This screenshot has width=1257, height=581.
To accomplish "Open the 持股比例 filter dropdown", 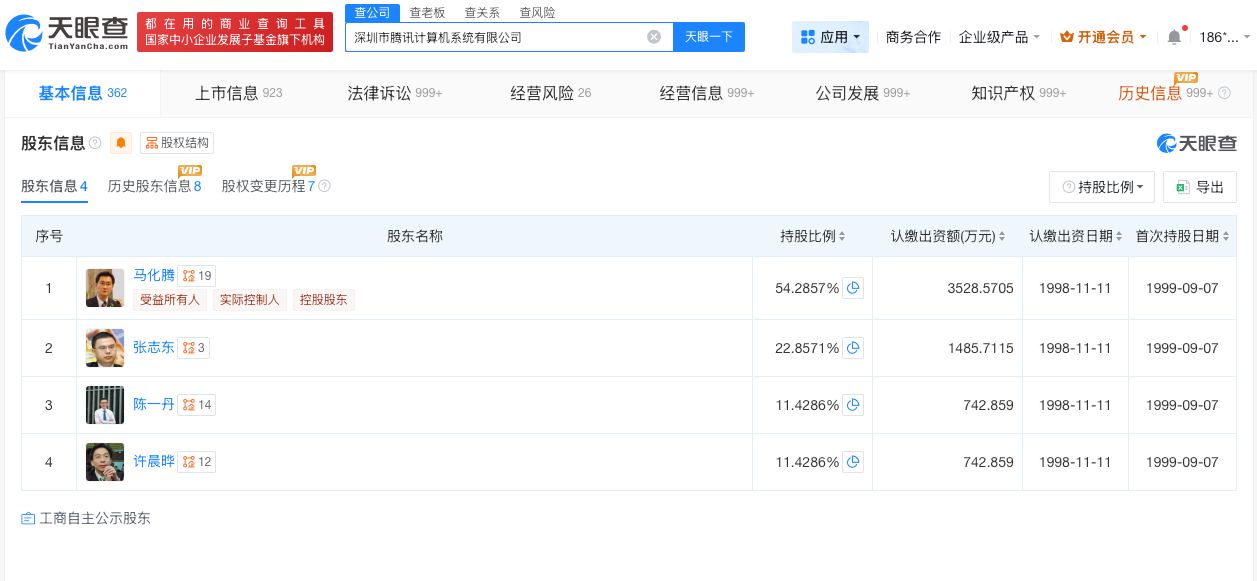I will point(1101,186).
